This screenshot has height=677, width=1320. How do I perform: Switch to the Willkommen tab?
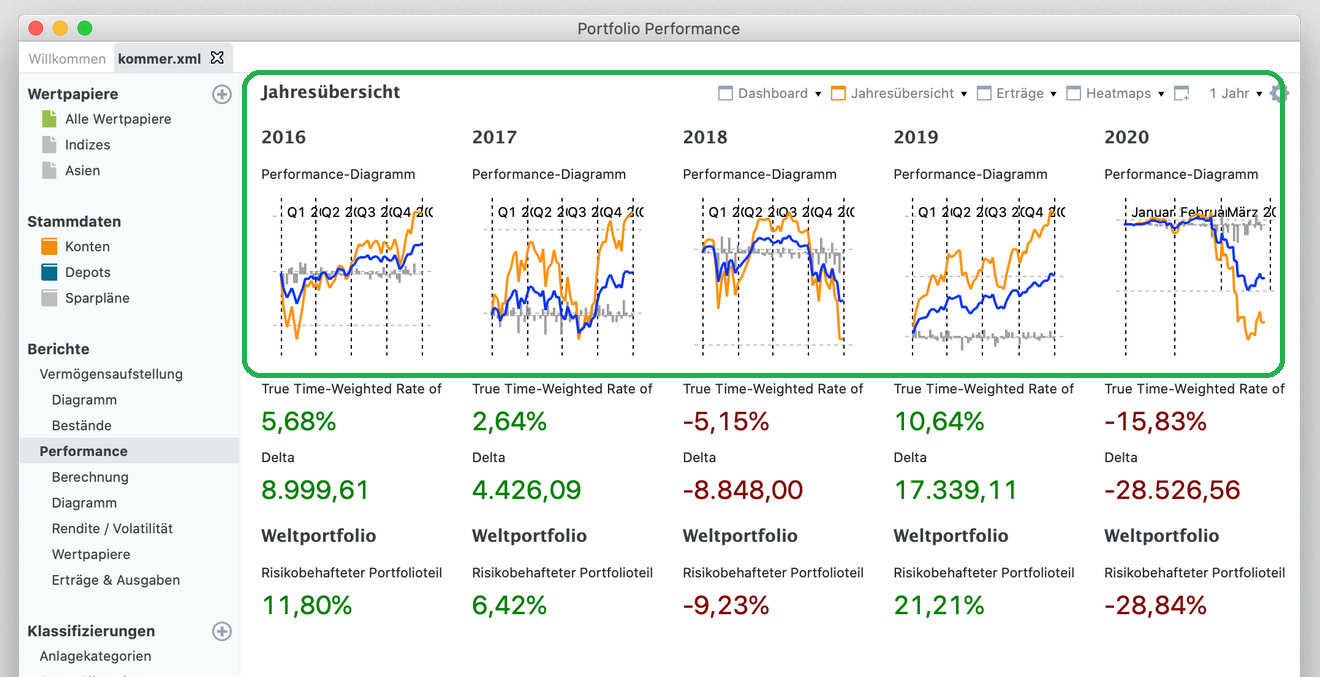pyautogui.click(x=67, y=59)
